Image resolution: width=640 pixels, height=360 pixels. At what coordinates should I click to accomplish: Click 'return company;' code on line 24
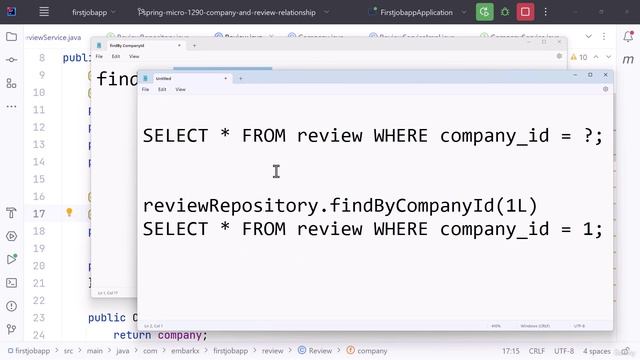[x=160, y=335]
